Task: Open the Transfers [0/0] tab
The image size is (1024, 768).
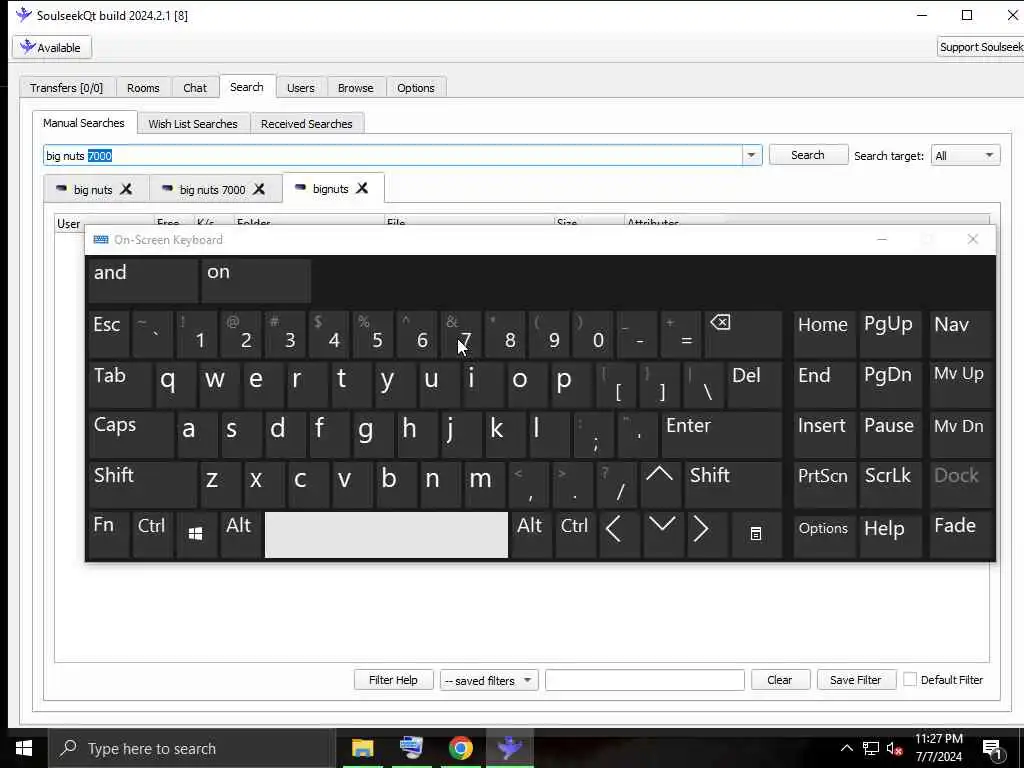Action: tap(67, 88)
